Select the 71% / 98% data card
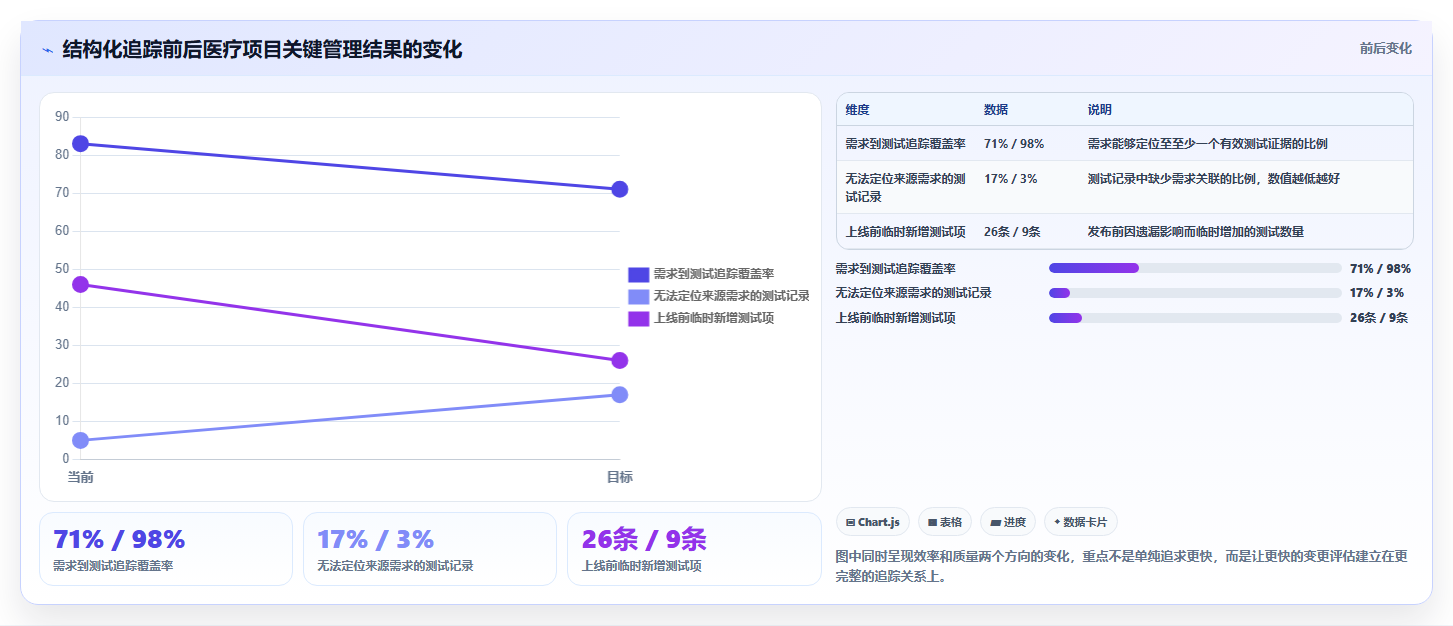The height and width of the screenshot is (626, 1453). (166, 549)
